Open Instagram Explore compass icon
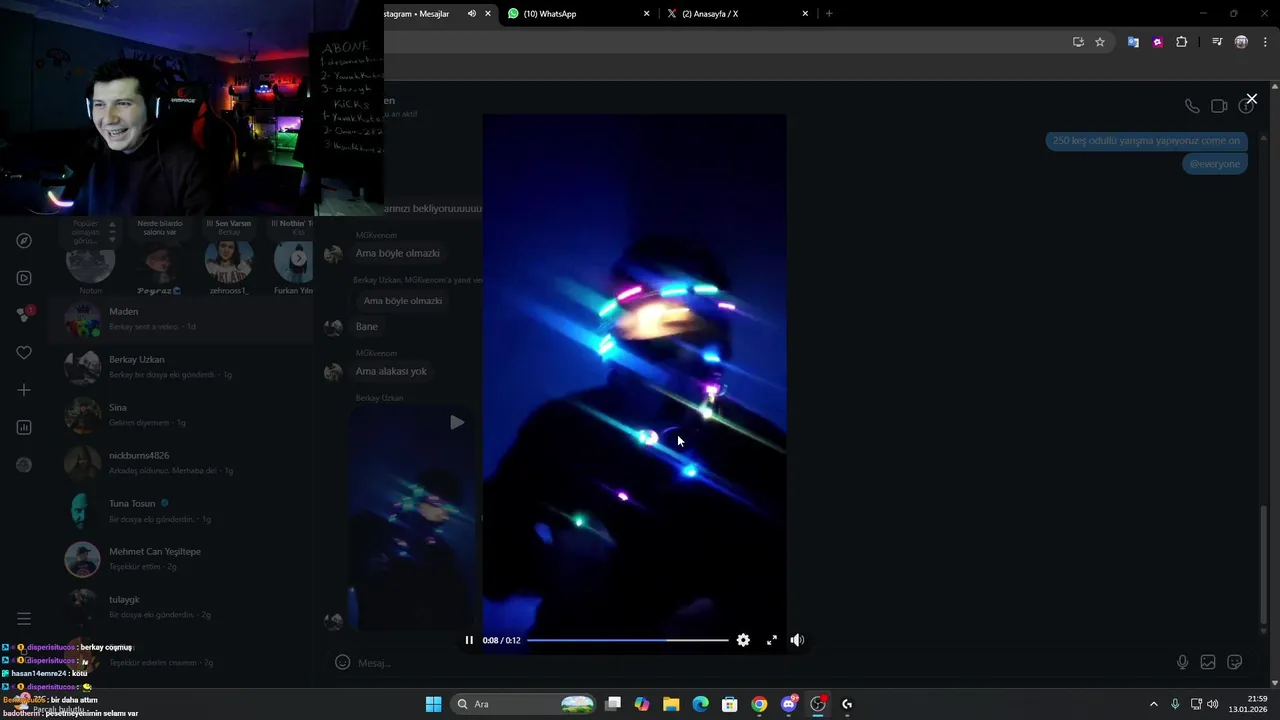This screenshot has width=1280, height=720. 24,241
